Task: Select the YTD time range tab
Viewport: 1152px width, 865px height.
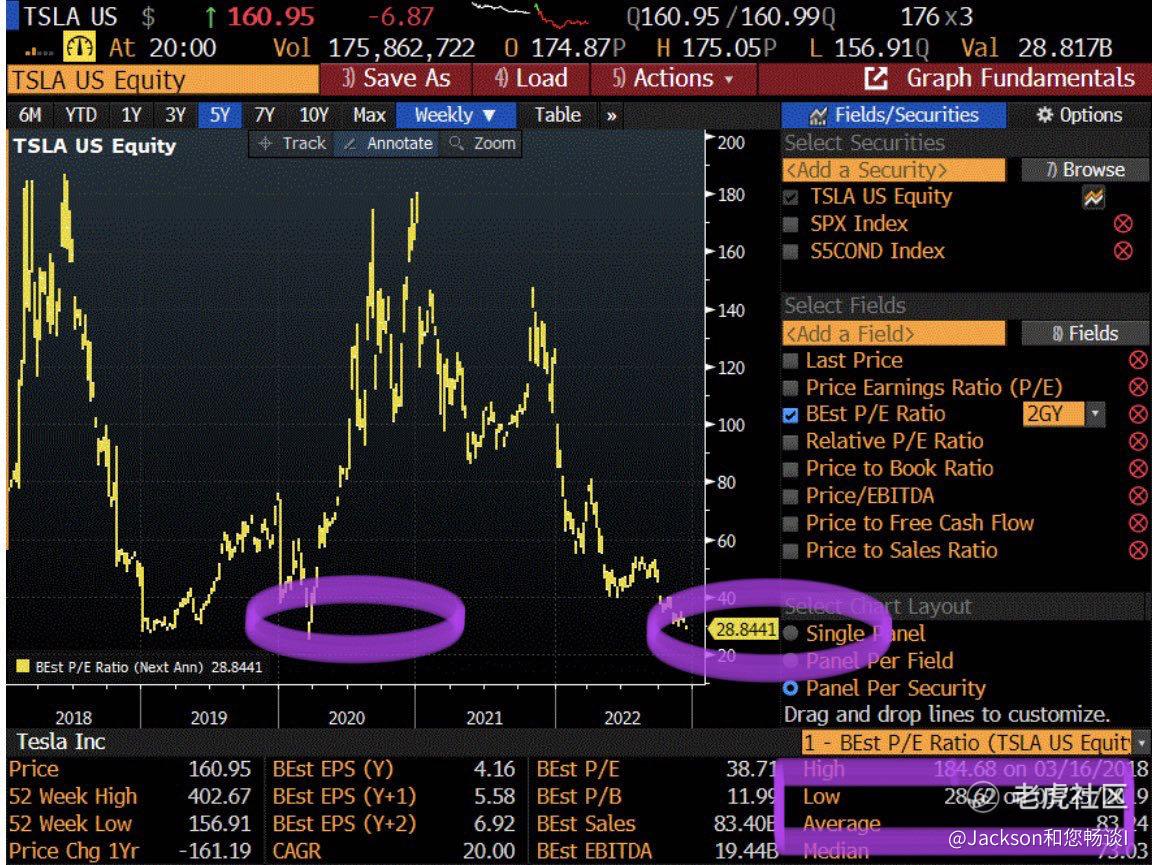Action: click(81, 115)
